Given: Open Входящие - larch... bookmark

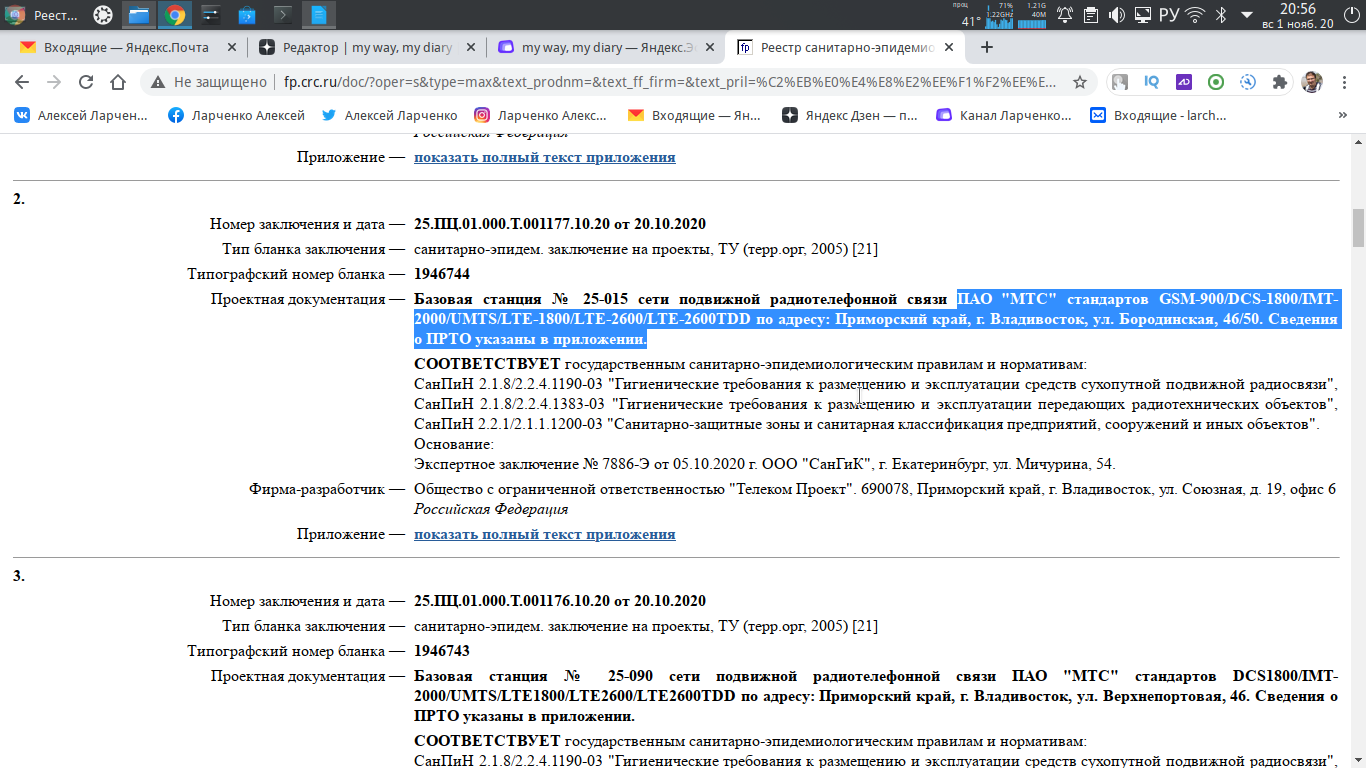Looking at the screenshot, I should click(x=1158, y=115).
